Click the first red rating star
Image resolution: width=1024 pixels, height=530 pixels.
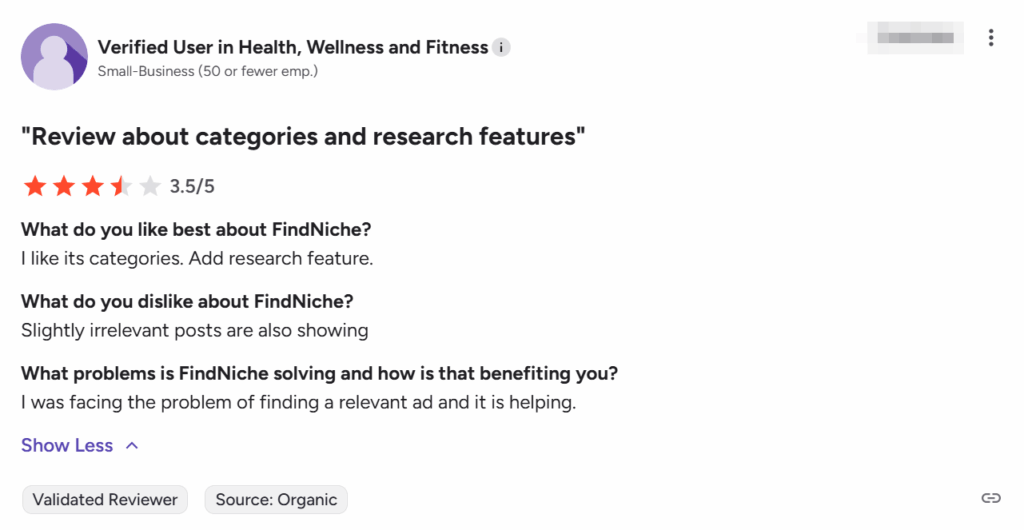coord(35,186)
